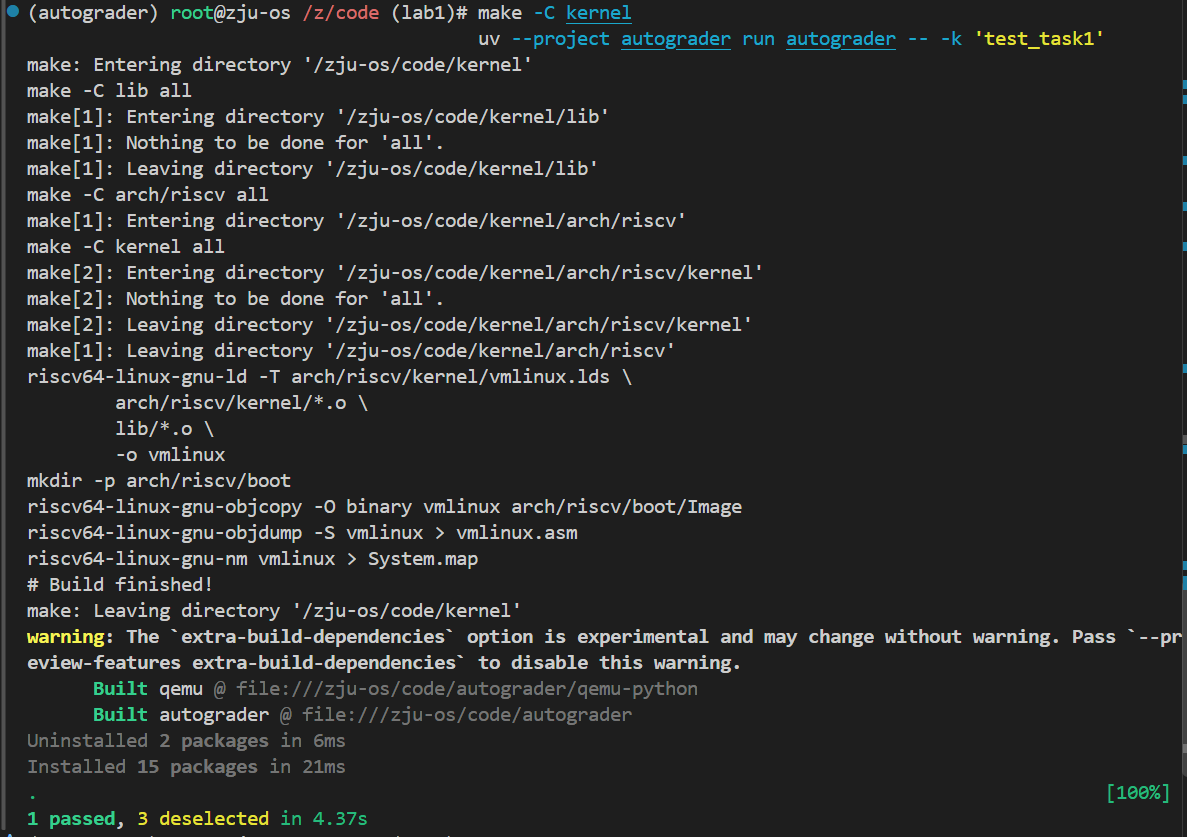This screenshot has width=1187, height=837.
Task: Click the blue command decoration dot
Action: tap(13, 11)
